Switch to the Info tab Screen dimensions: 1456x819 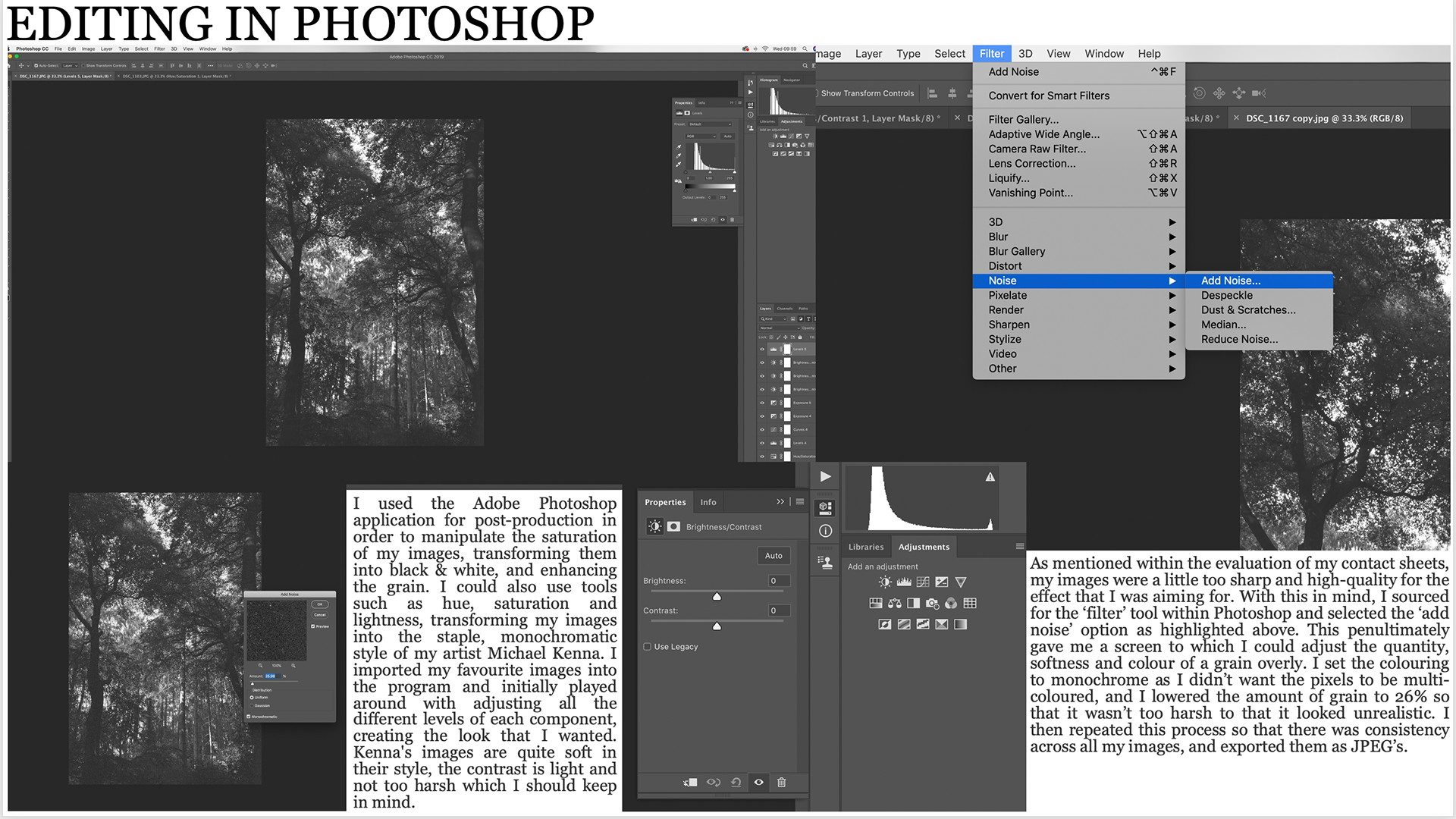pyautogui.click(x=708, y=502)
